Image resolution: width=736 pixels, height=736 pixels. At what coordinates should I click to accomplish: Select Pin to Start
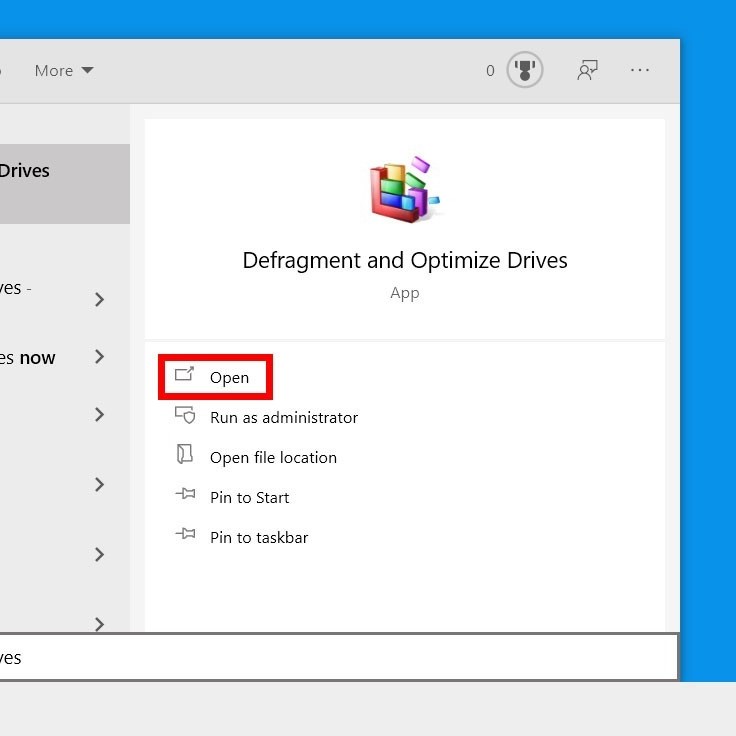(249, 498)
